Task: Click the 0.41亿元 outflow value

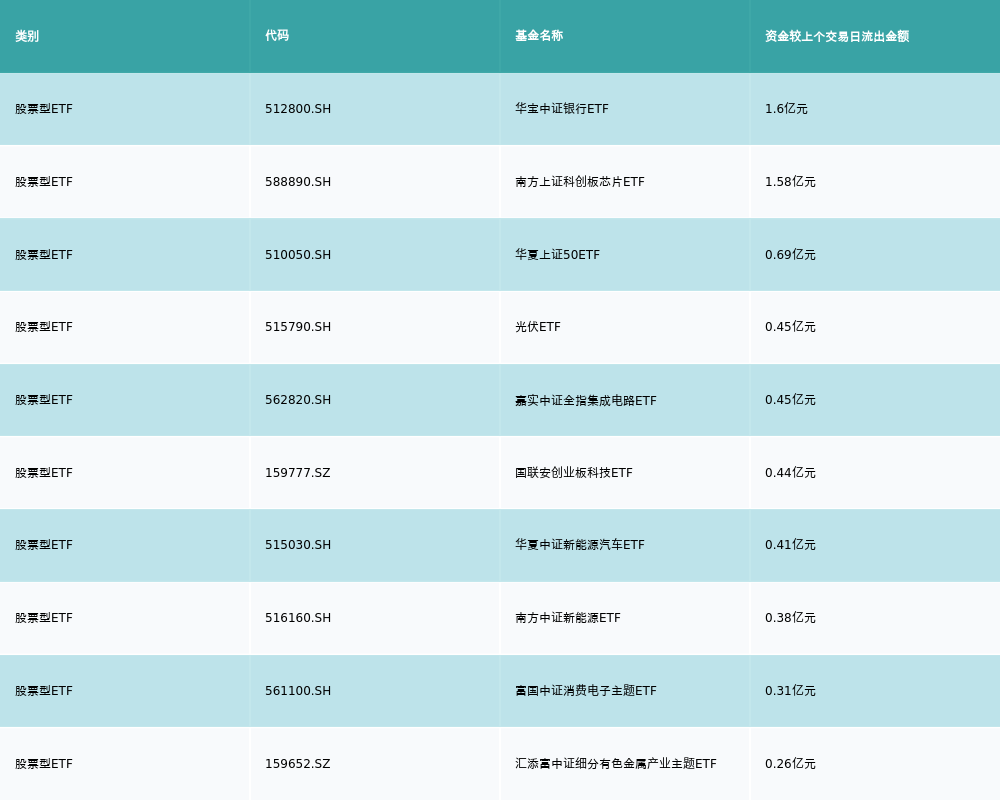Action: click(790, 545)
